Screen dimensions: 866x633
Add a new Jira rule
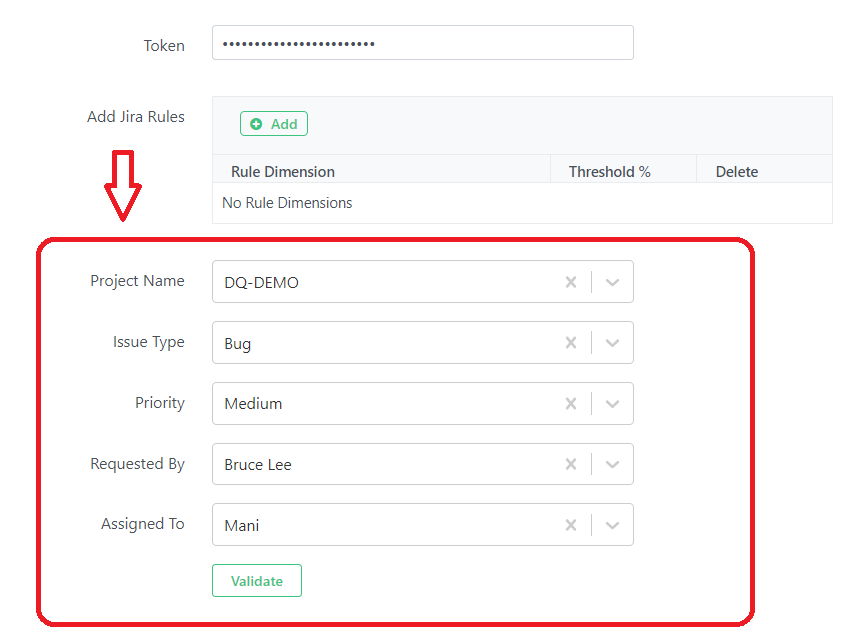(x=274, y=124)
